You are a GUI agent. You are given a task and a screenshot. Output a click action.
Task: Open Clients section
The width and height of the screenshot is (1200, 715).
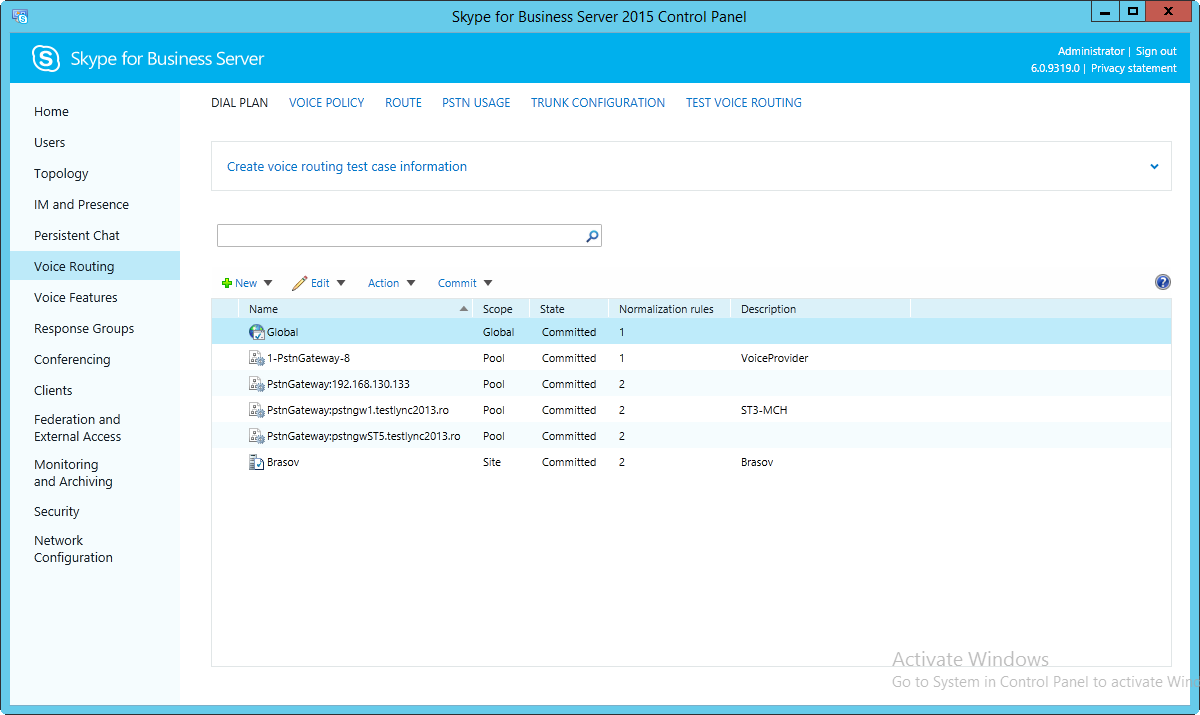pyautogui.click(x=53, y=391)
